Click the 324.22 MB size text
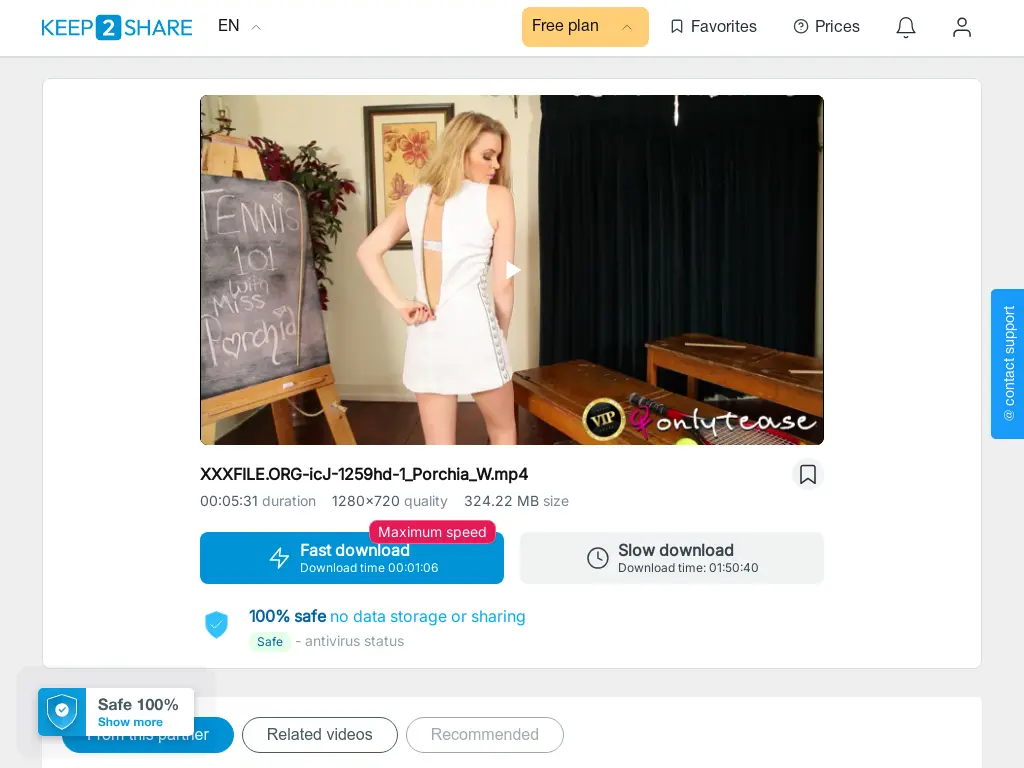This screenshot has width=1024, height=768. tap(517, 501)
